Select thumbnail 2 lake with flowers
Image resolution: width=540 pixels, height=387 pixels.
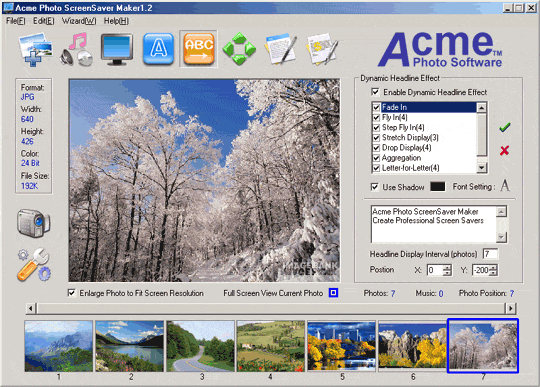pos(129,346)
